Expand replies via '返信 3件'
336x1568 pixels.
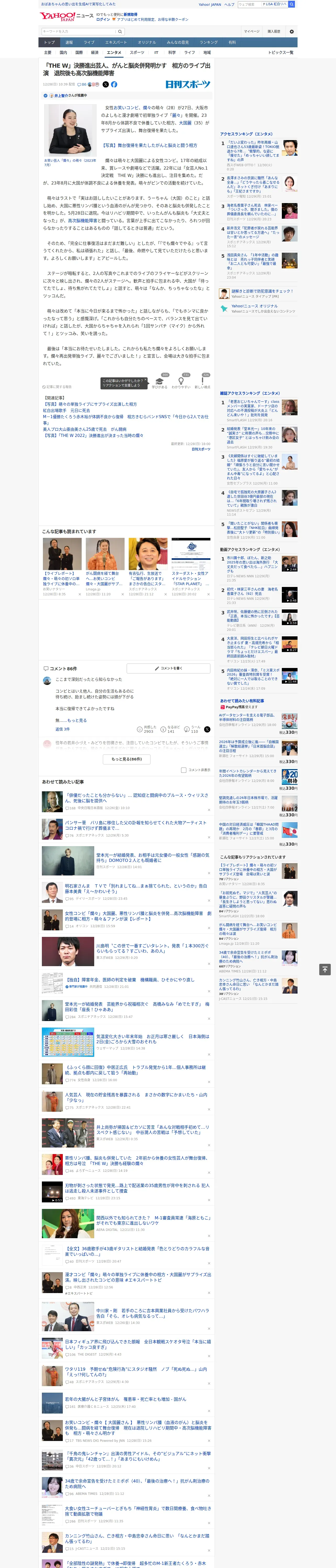pos(62,729)
